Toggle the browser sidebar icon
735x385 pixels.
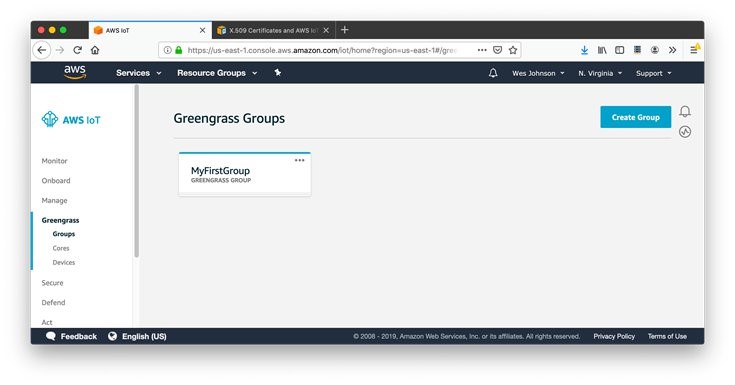pyautogui.click(x=619, y=50)
